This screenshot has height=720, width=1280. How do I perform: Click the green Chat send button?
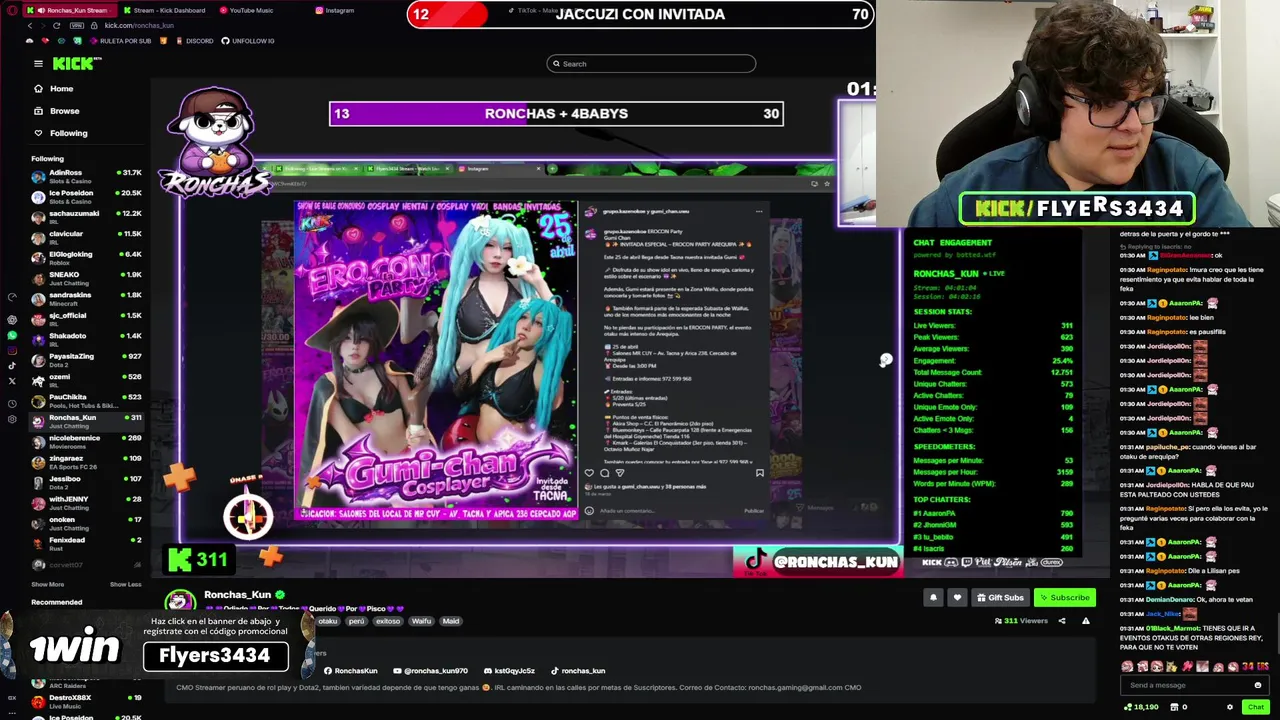coord(1256,707)
